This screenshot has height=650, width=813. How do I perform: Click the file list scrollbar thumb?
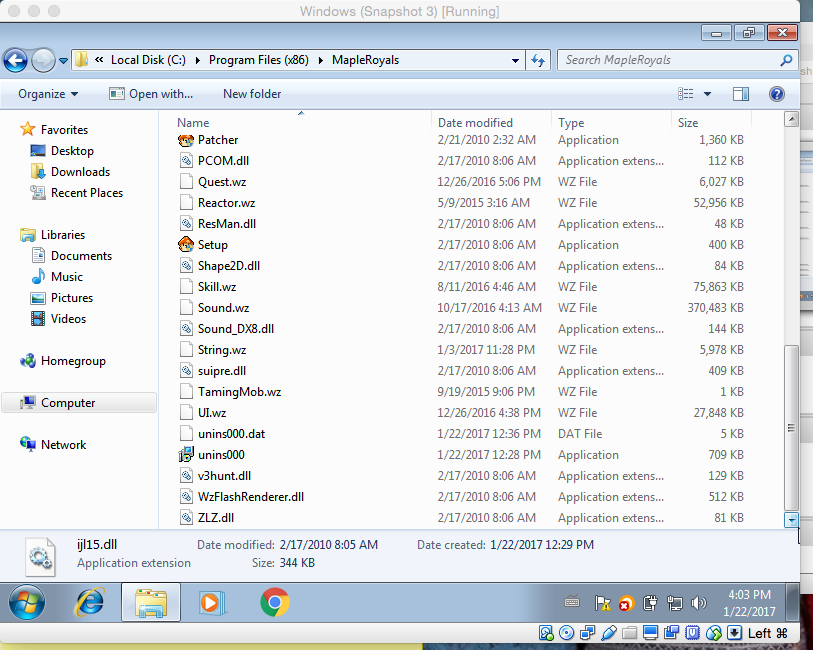[791, 428]
